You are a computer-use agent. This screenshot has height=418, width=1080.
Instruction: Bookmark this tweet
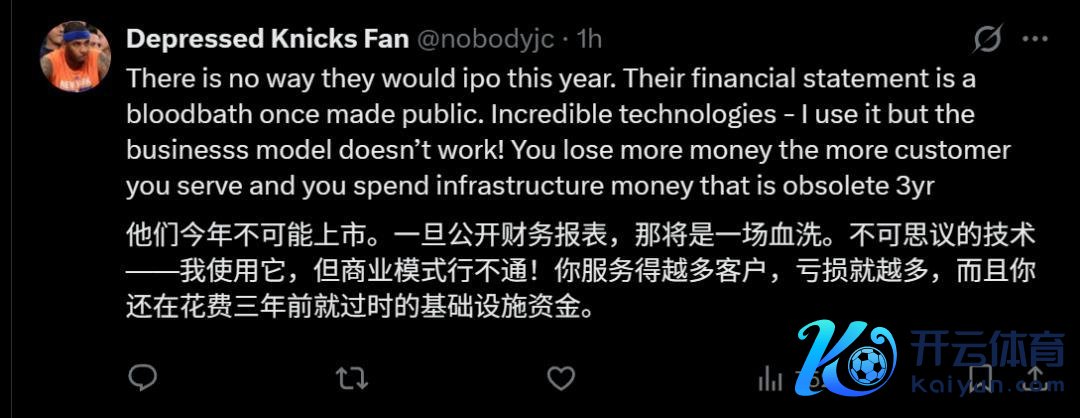pyautogui.click(x=981, y=376)
